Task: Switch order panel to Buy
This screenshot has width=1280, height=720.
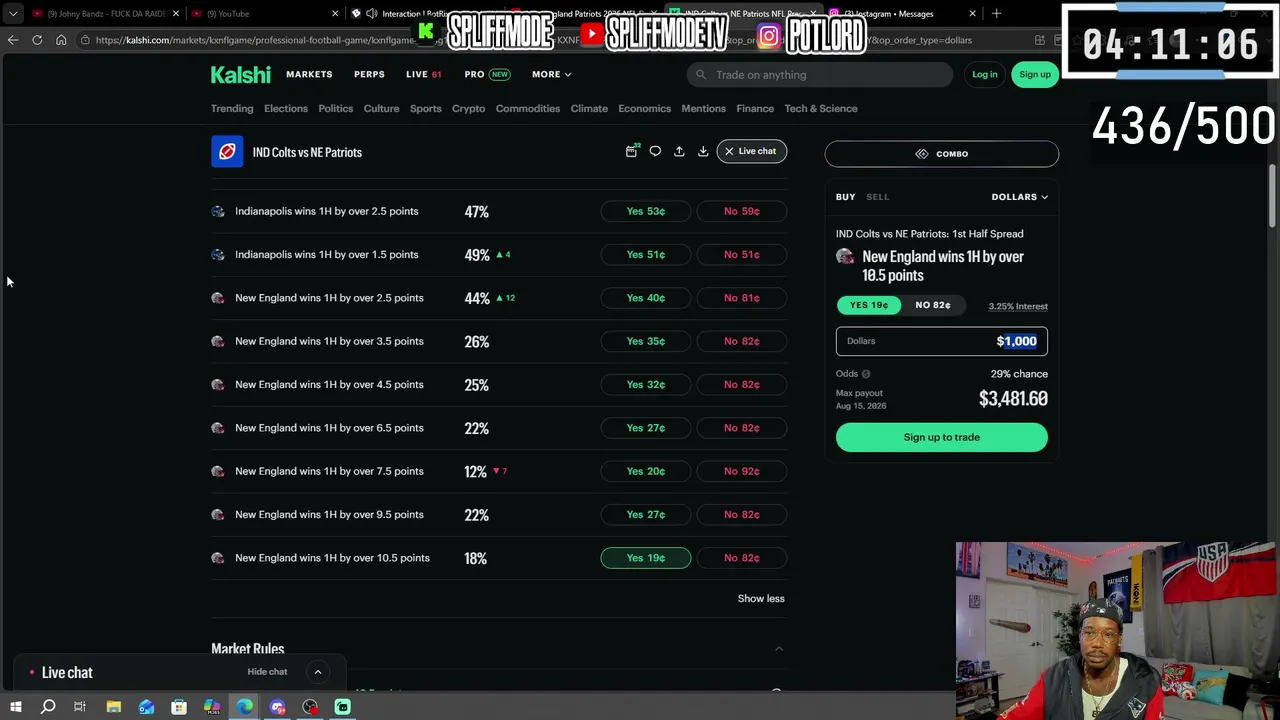Action: point(846,197)
